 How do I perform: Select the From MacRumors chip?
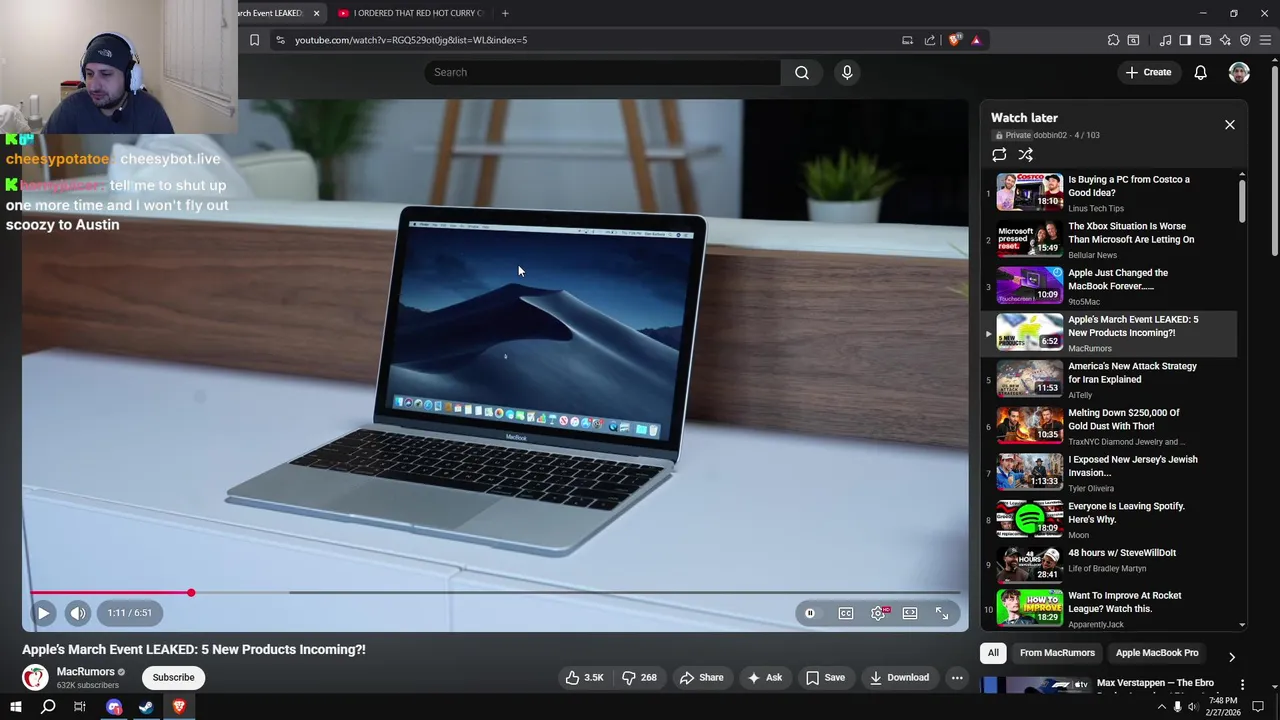(1057, 653)
